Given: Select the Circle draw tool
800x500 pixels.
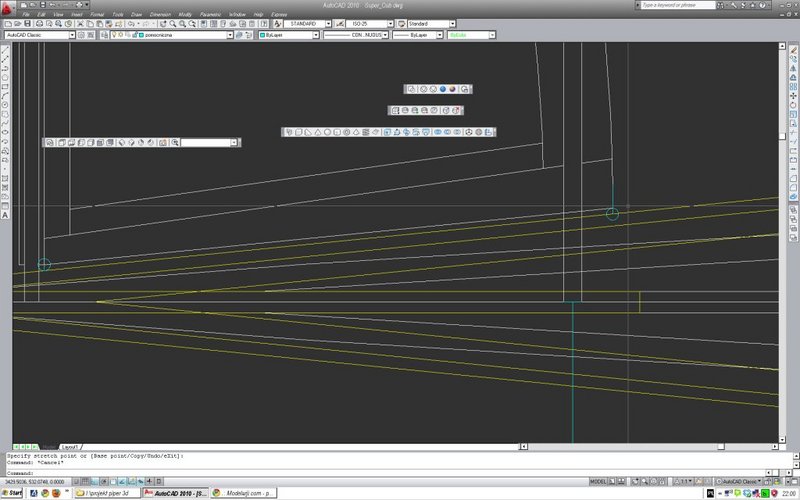Looking at the screenshot, I should [x=5, y=78].
